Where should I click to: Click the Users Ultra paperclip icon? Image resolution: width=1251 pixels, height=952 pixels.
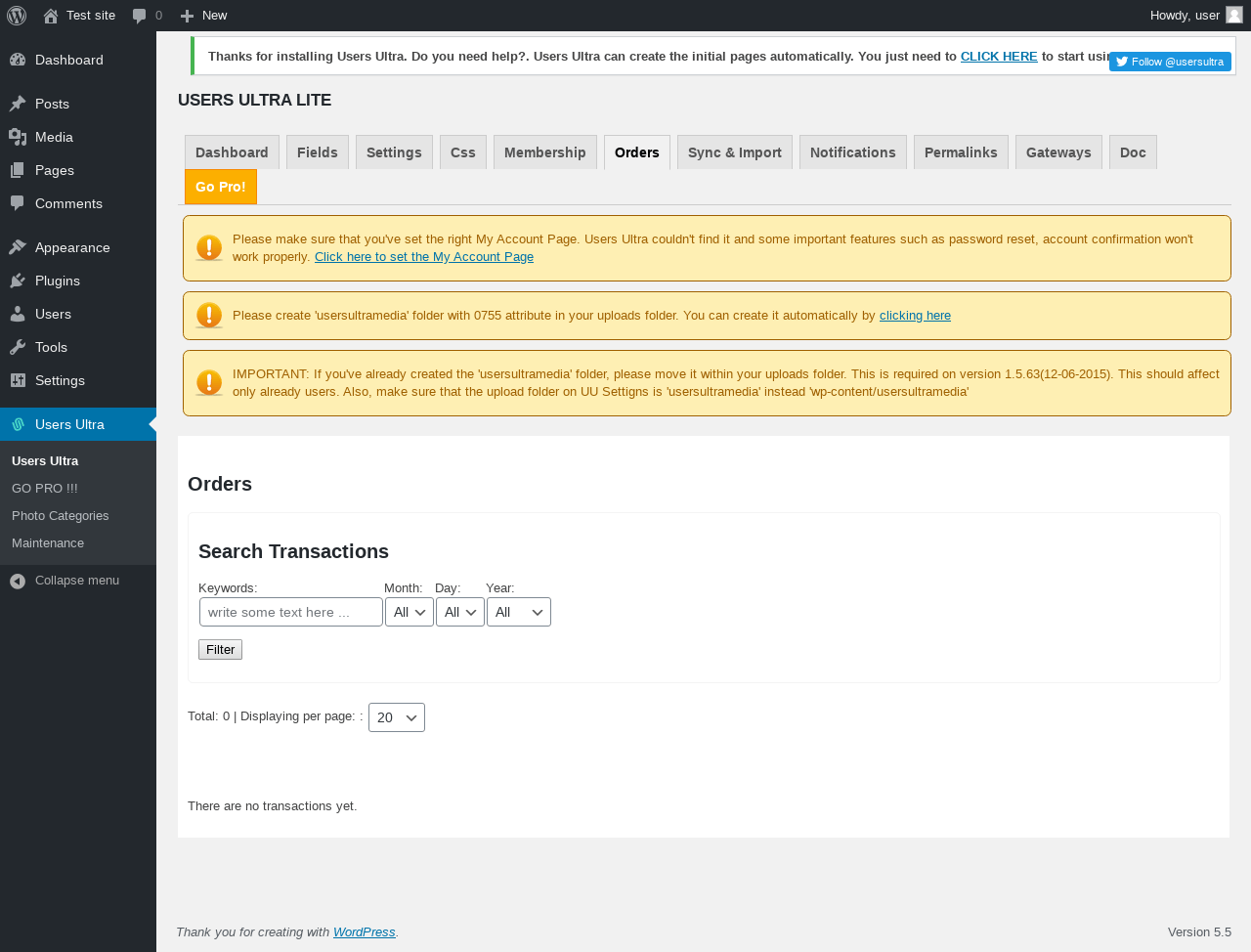pos(18,424)
